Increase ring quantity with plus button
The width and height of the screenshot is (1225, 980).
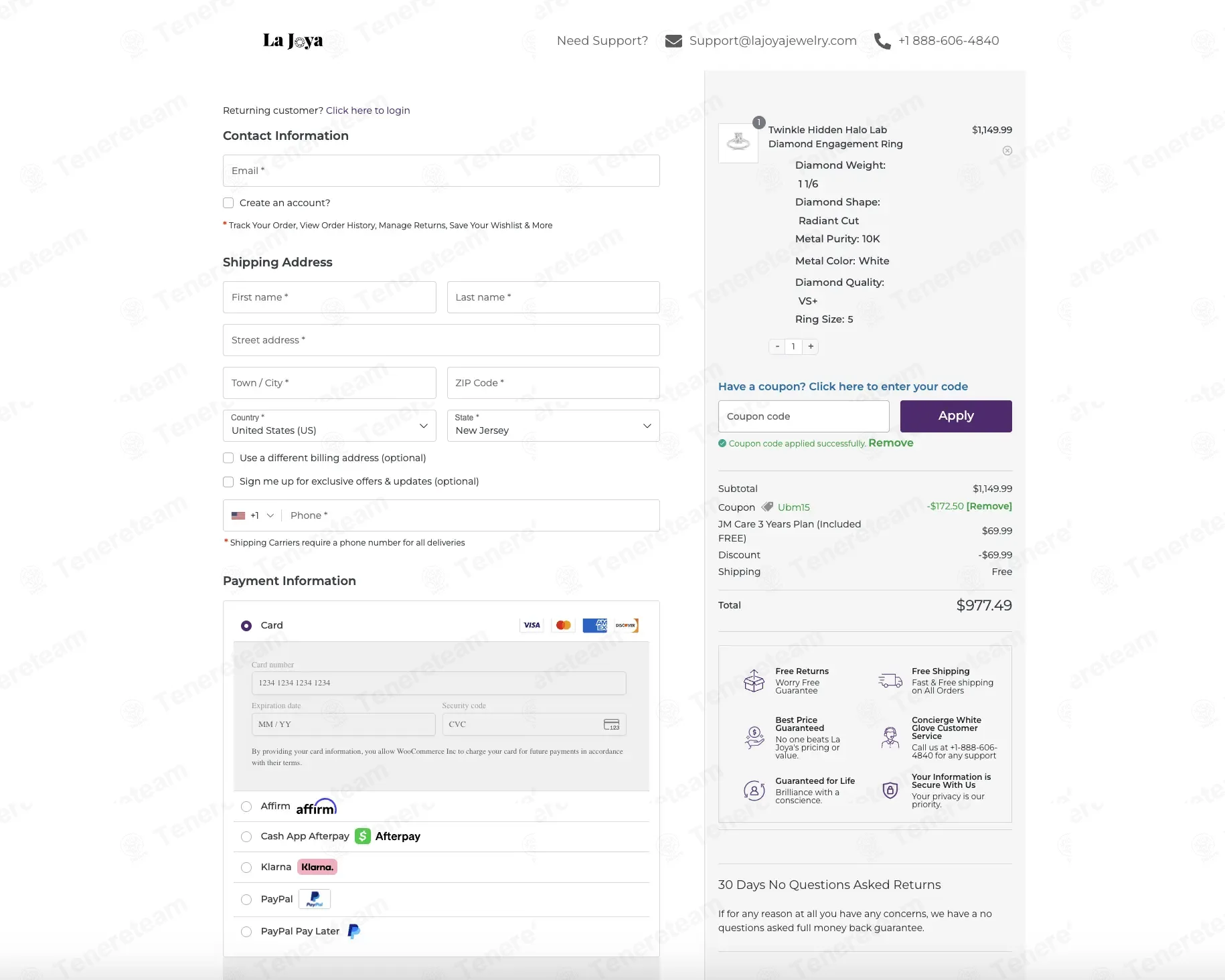pos(811,347)
